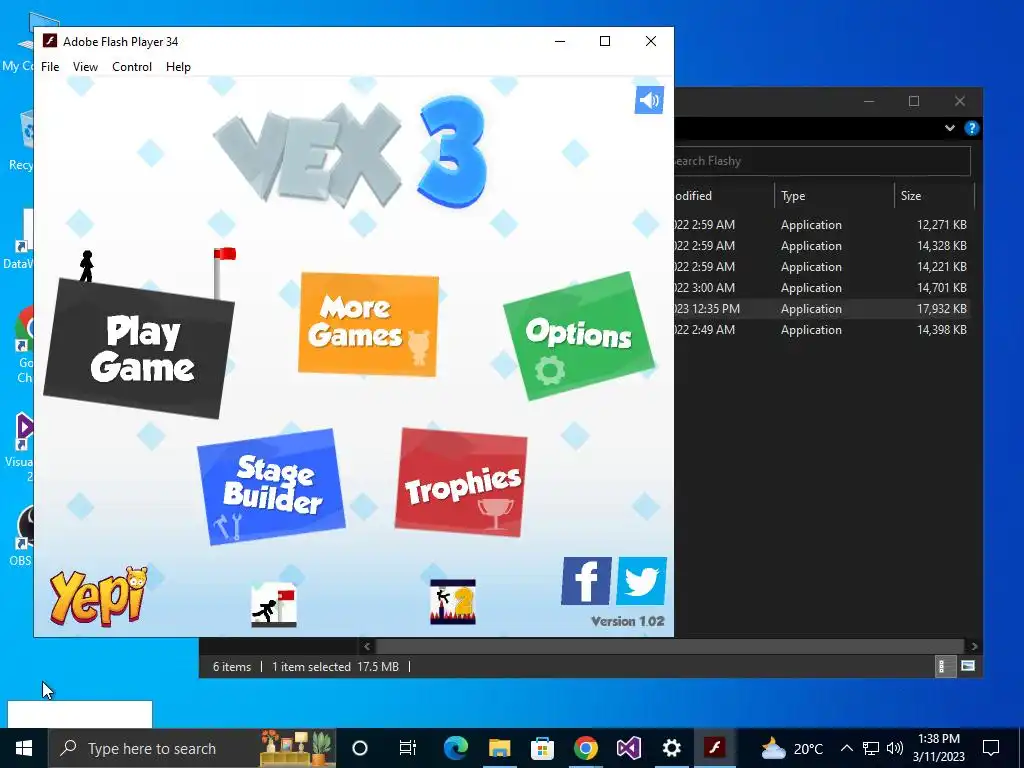Image resolution: width=1024 pixels, height=768 pixels.
Task: Select the file row sized 17,932 KB
Action: [x=822, y=308]
